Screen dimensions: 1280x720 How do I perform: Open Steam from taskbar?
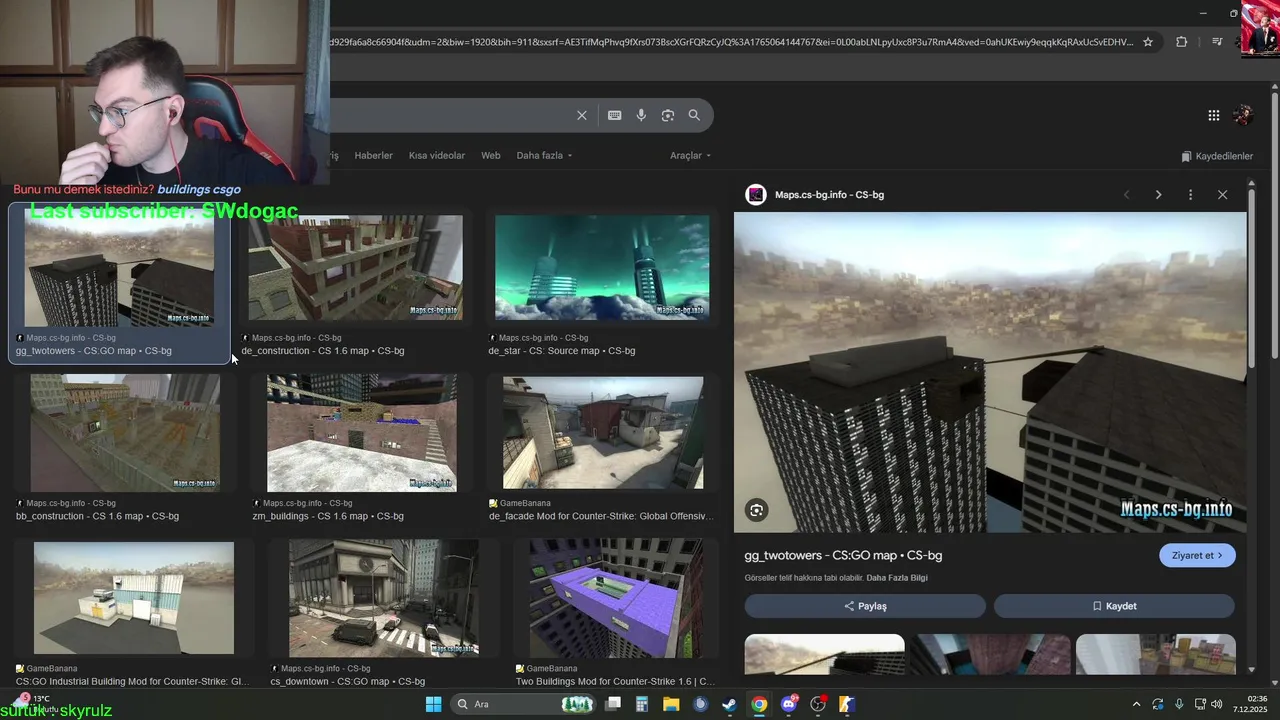[x=729, y=704]
